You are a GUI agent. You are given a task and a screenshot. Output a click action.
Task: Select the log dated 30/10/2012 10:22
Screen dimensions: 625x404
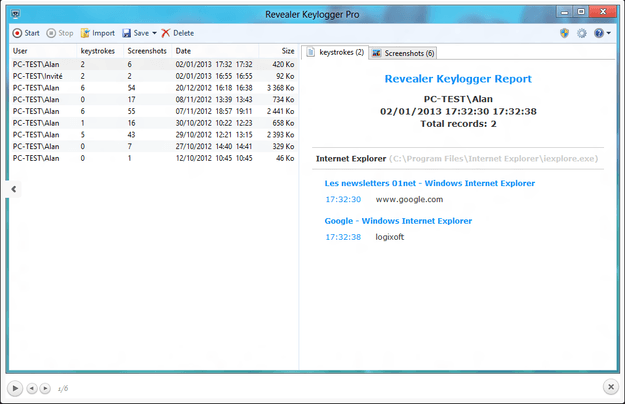153,123
